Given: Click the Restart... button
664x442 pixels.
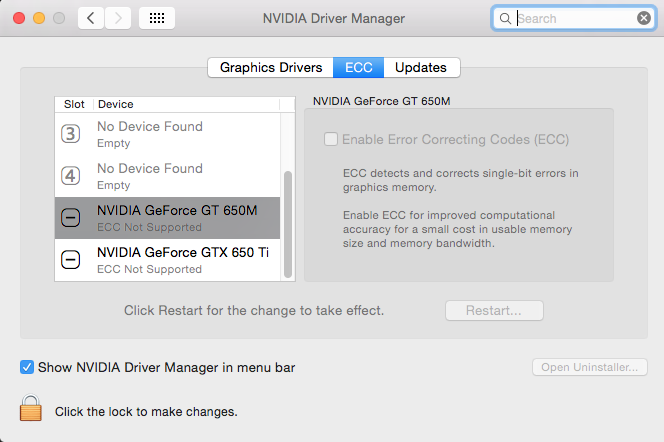Looking at the screenshot, I should click(x=494, y=310).
